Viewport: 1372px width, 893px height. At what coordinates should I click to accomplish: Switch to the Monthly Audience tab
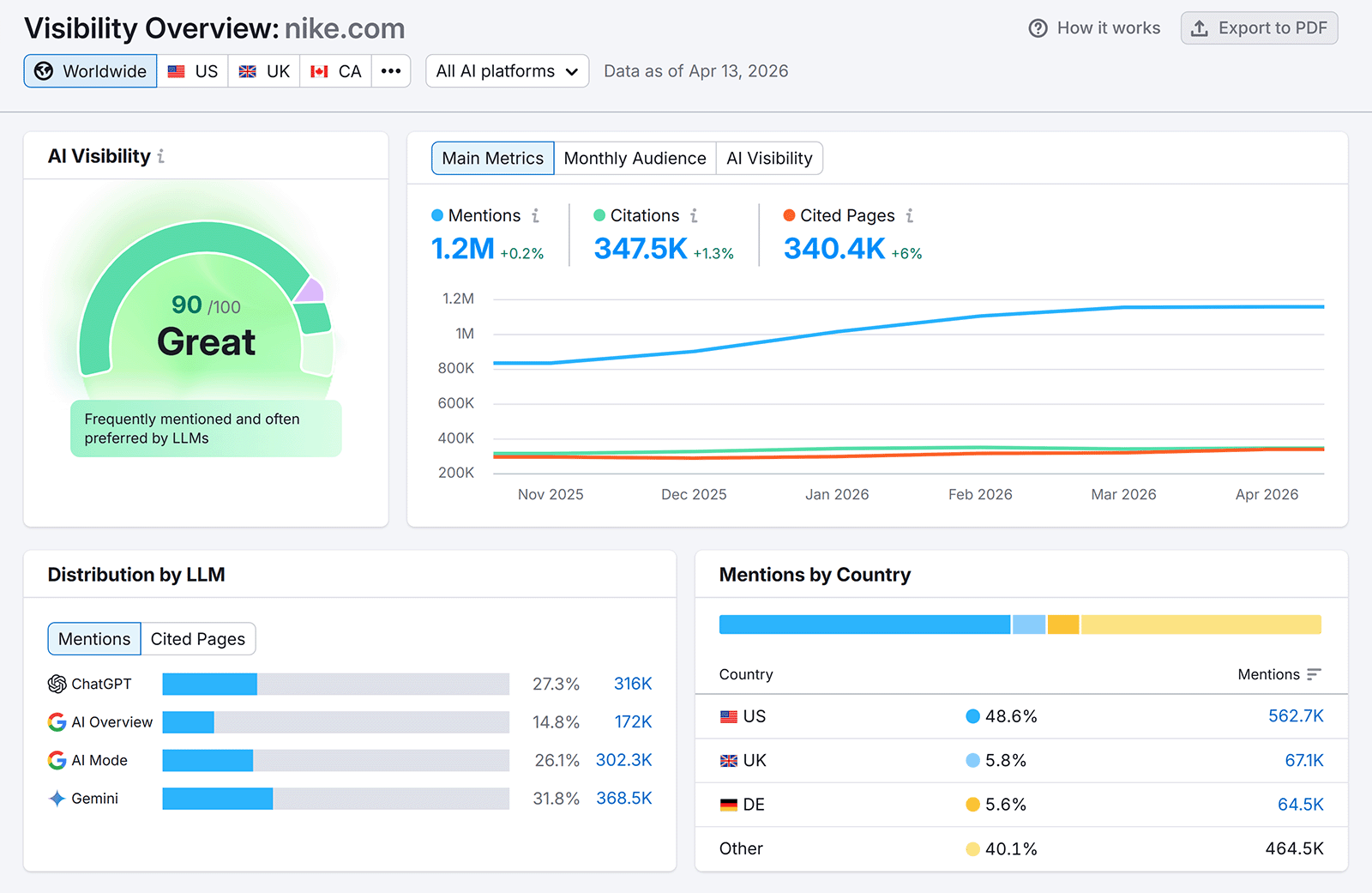pyautogui.click(x=635, y=158)
